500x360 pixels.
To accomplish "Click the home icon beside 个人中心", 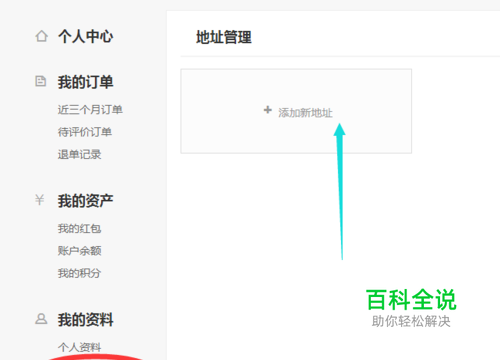I will pos(41,36).
